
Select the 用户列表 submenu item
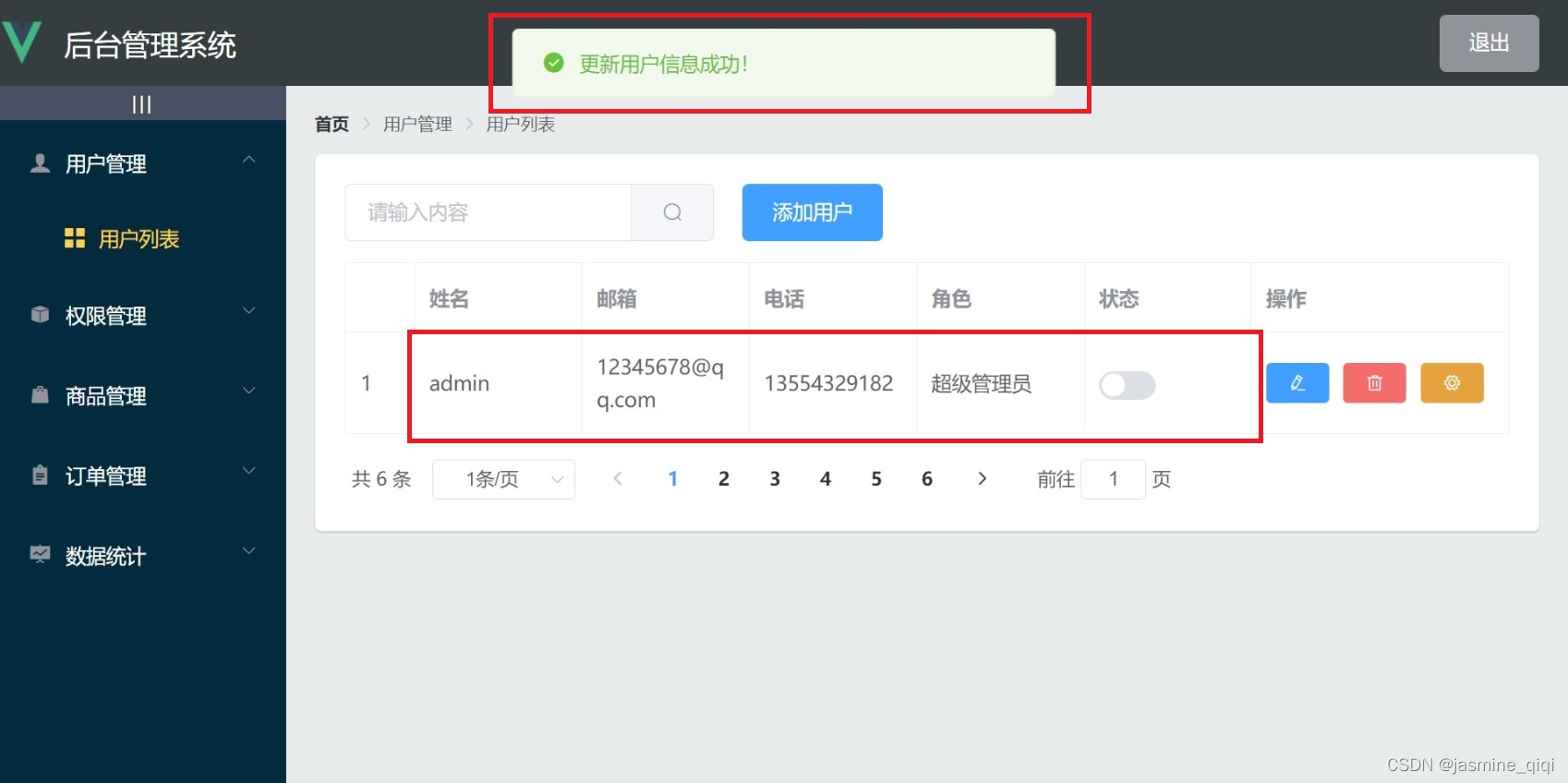143,239
